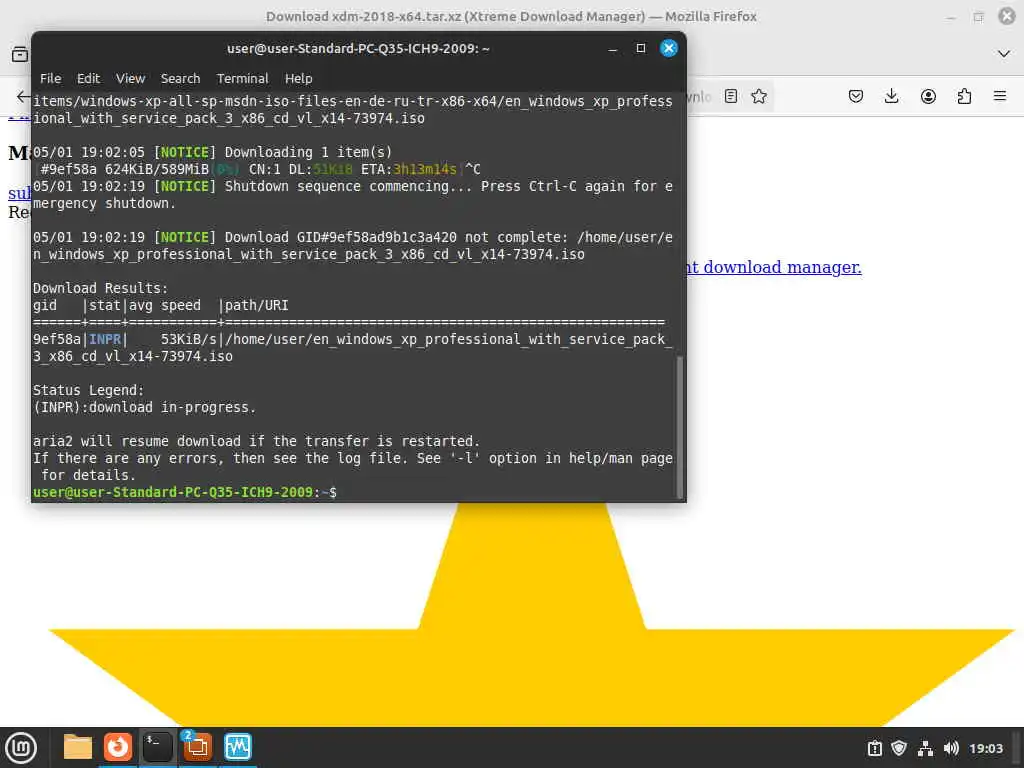1024x768 pixels.
Task: Open security shield tray icon
Action: coord(899,748)
